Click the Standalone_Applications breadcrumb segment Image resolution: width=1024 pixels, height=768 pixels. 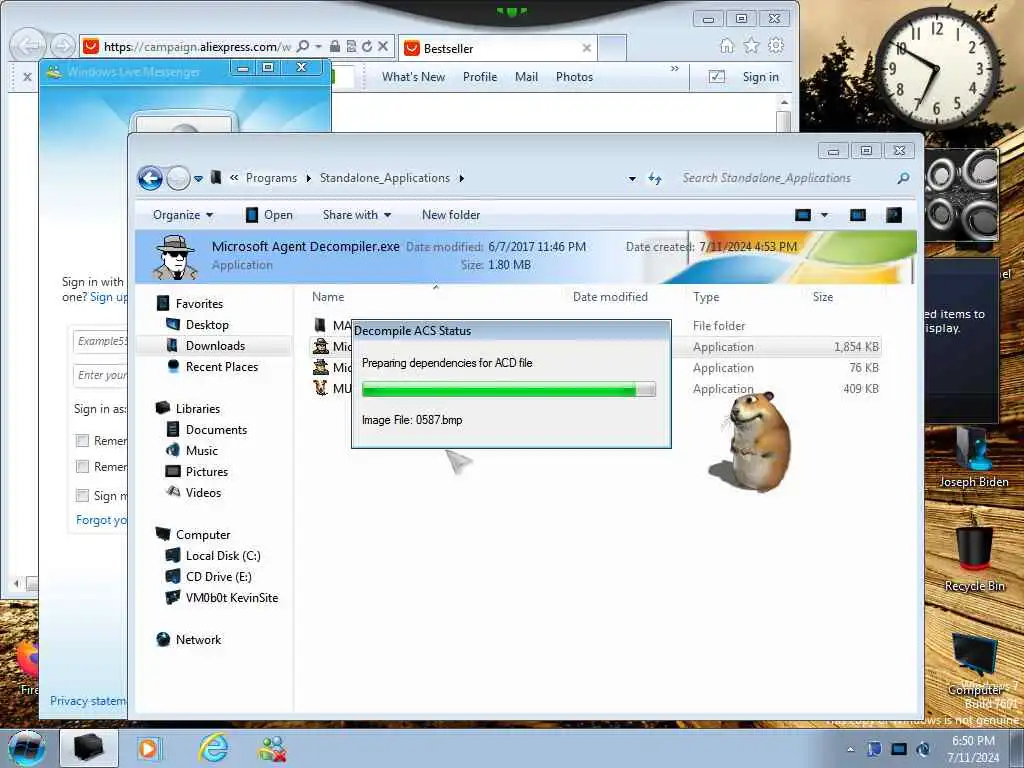(x=385, y=178)
